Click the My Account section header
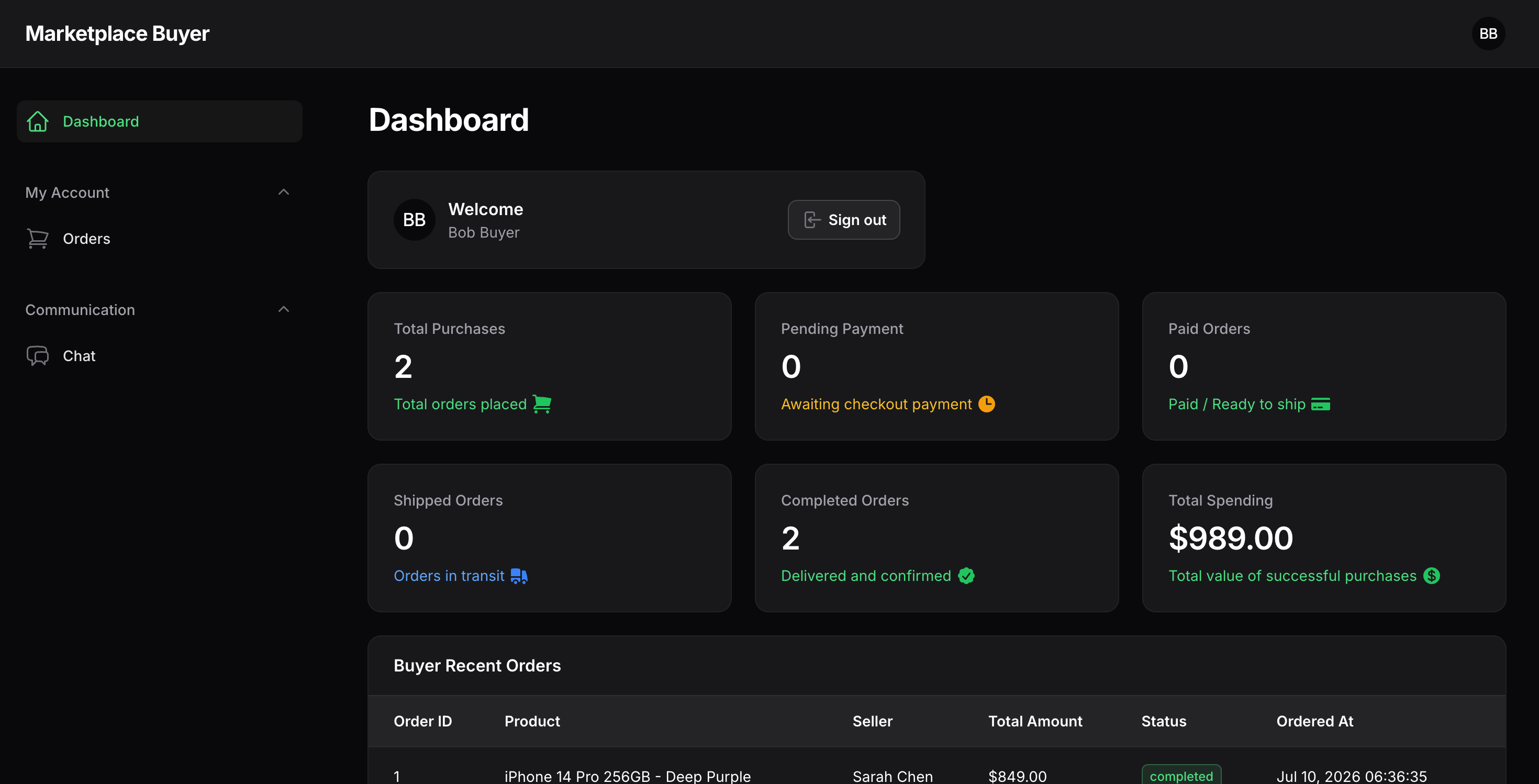This screenshot has height=784, width=1539. pos(160,192)
